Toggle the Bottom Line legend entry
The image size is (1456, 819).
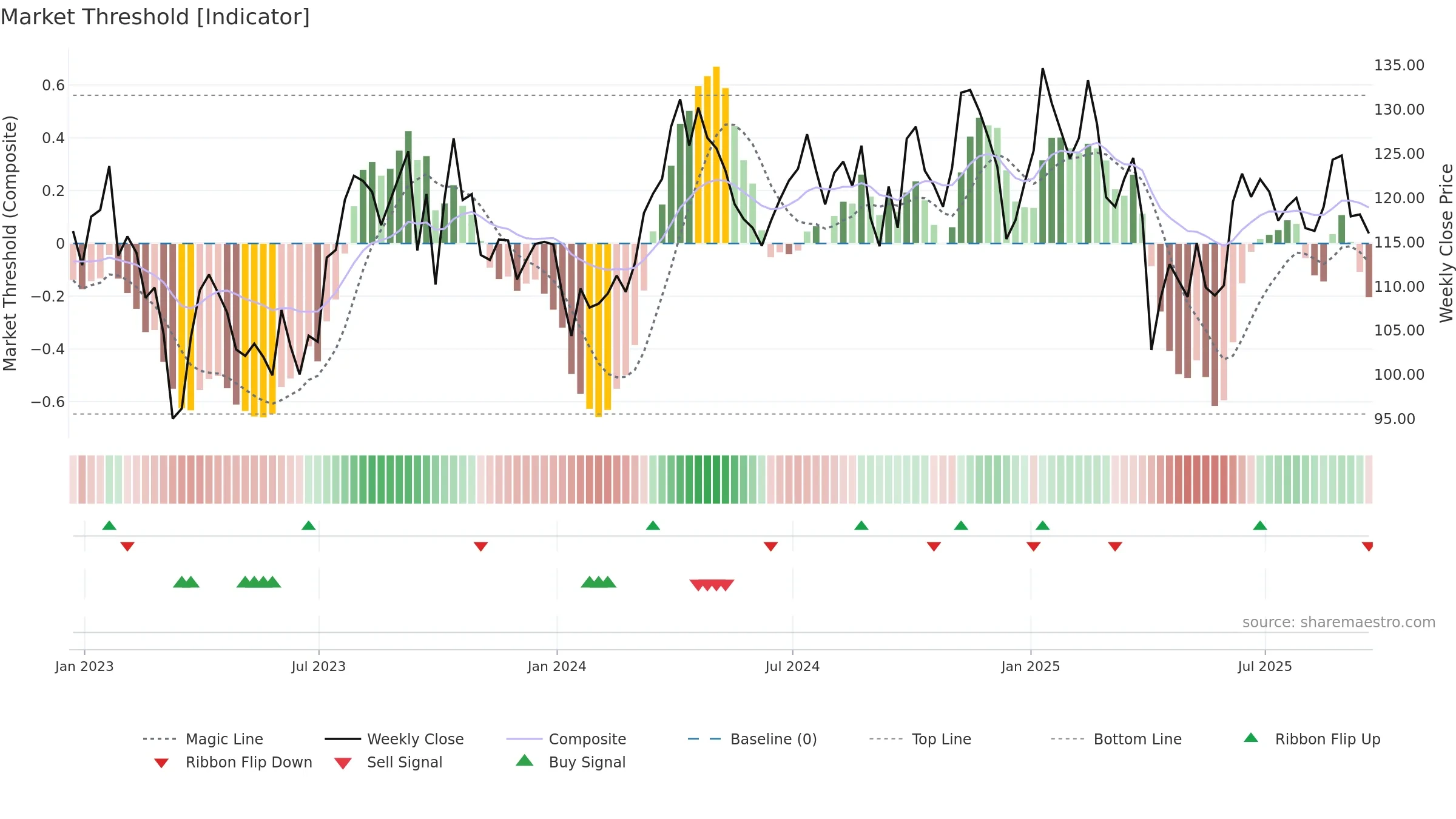pos(1116,739)
